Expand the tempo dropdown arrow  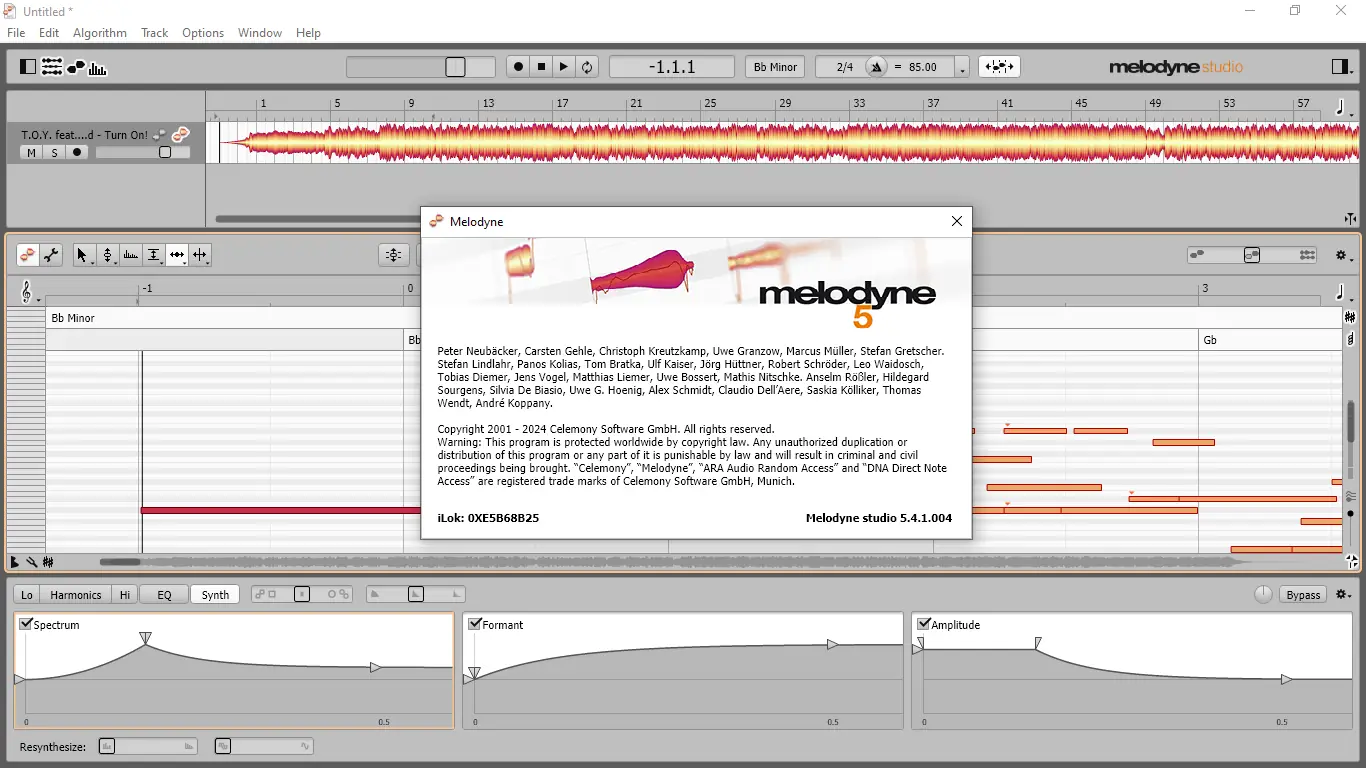[x=962, y=69]
